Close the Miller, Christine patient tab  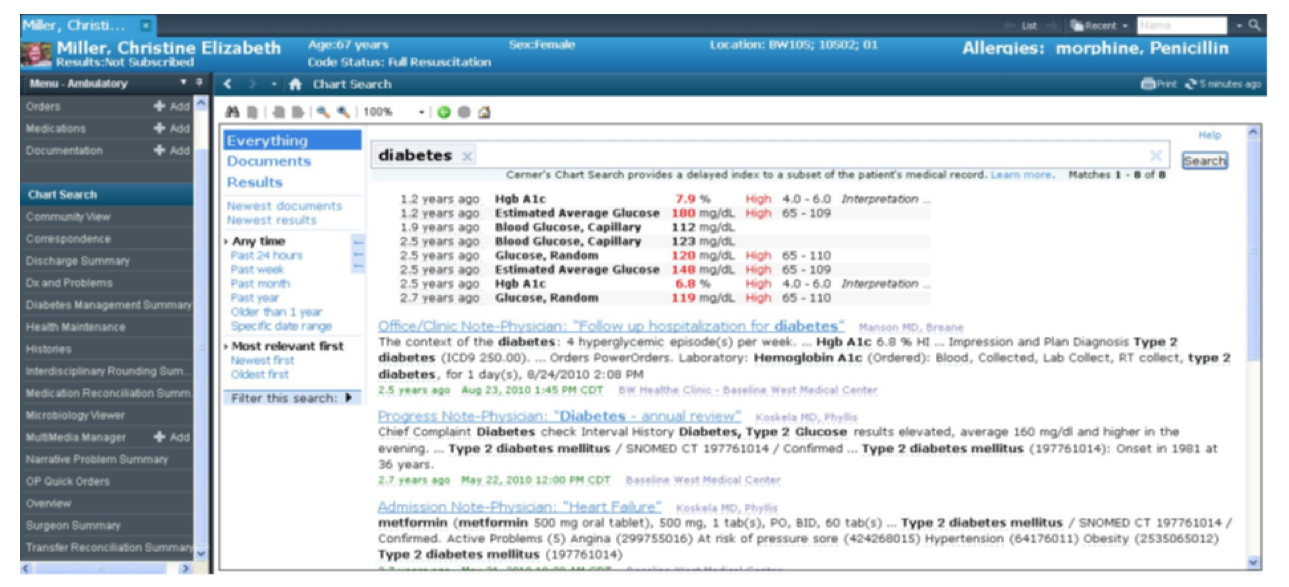(x=145, y=25)
